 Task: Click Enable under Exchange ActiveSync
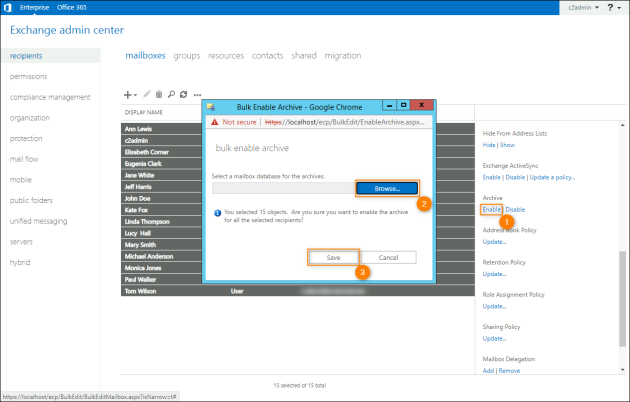[x=492, y=177]
